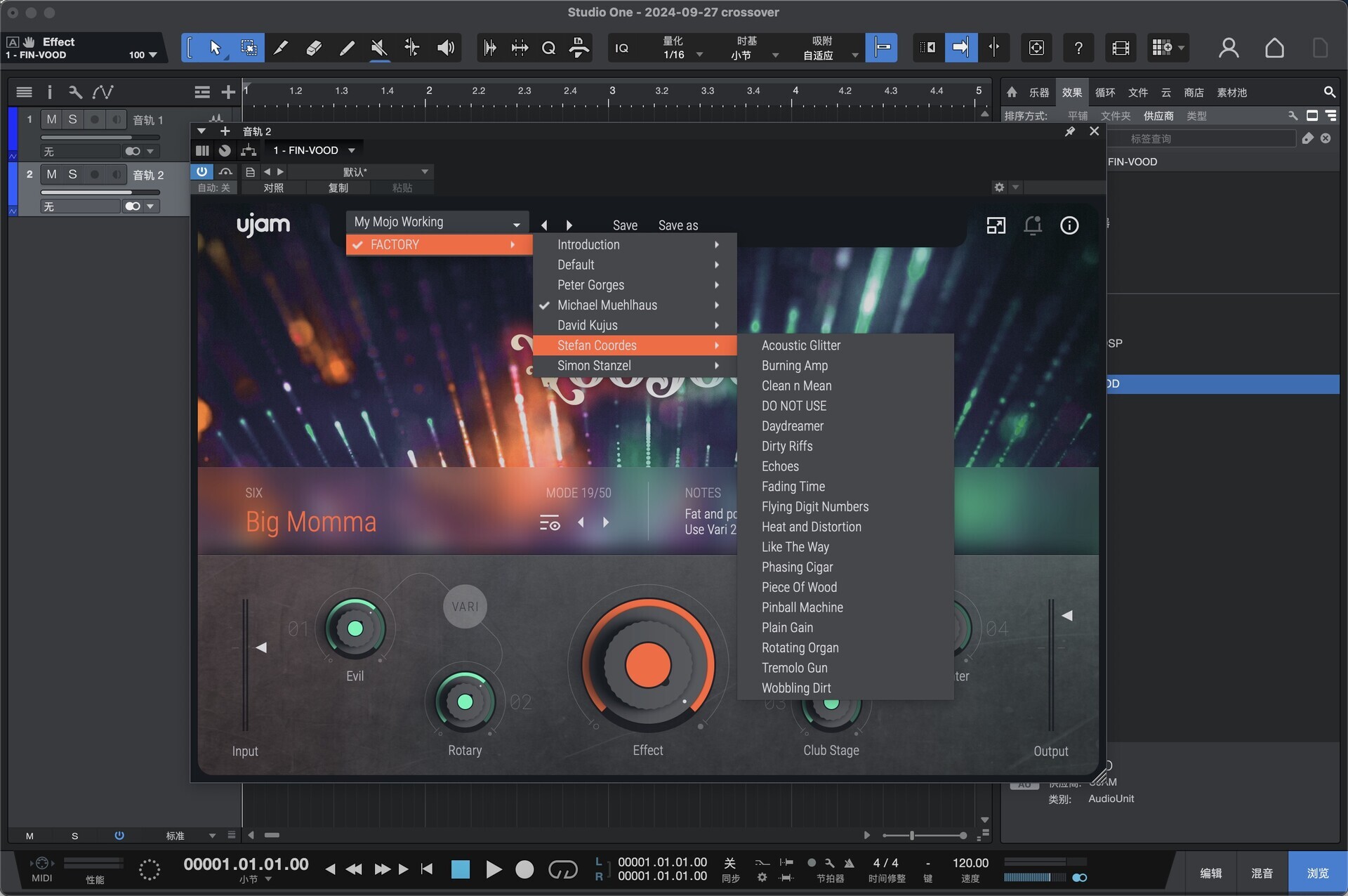Open ujam notifications bell icon
The image size is (1348, 896).
(1033, 225)
